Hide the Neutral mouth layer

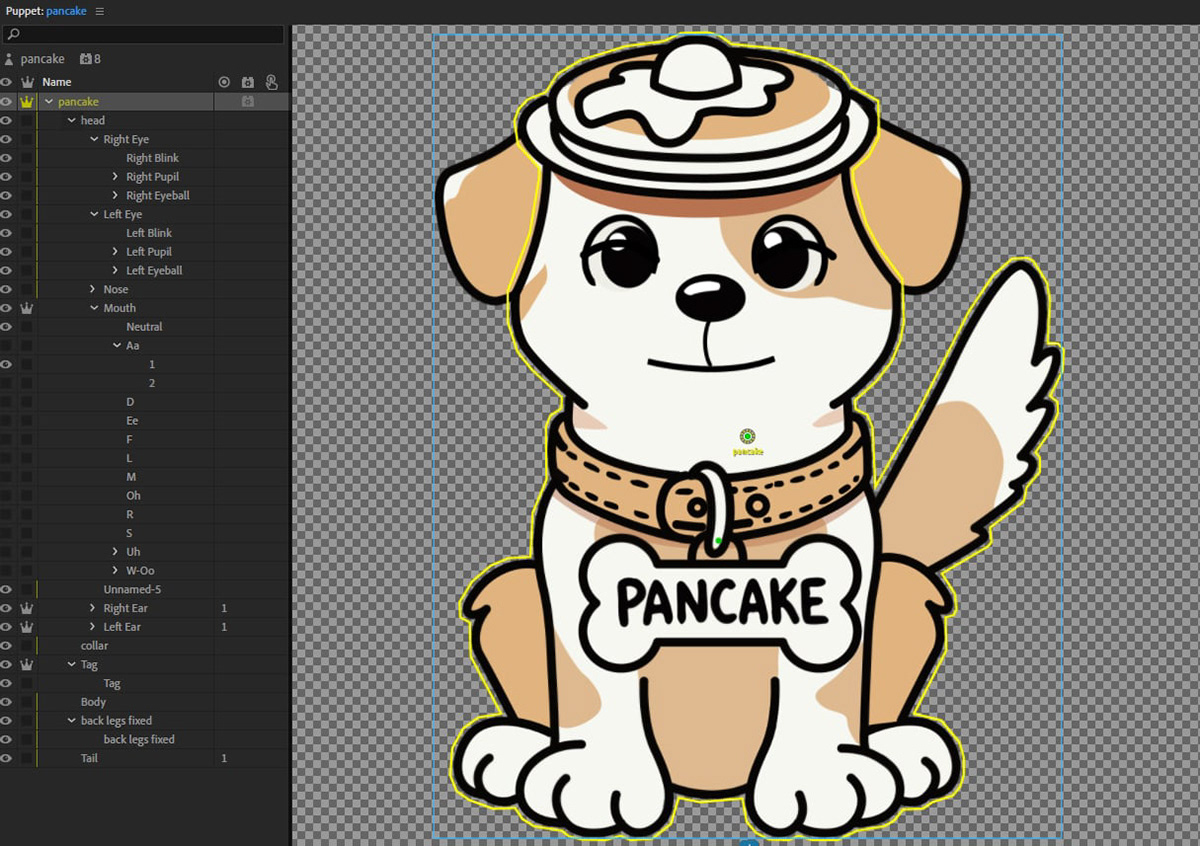pyautogui.click(x=6, y=327)
